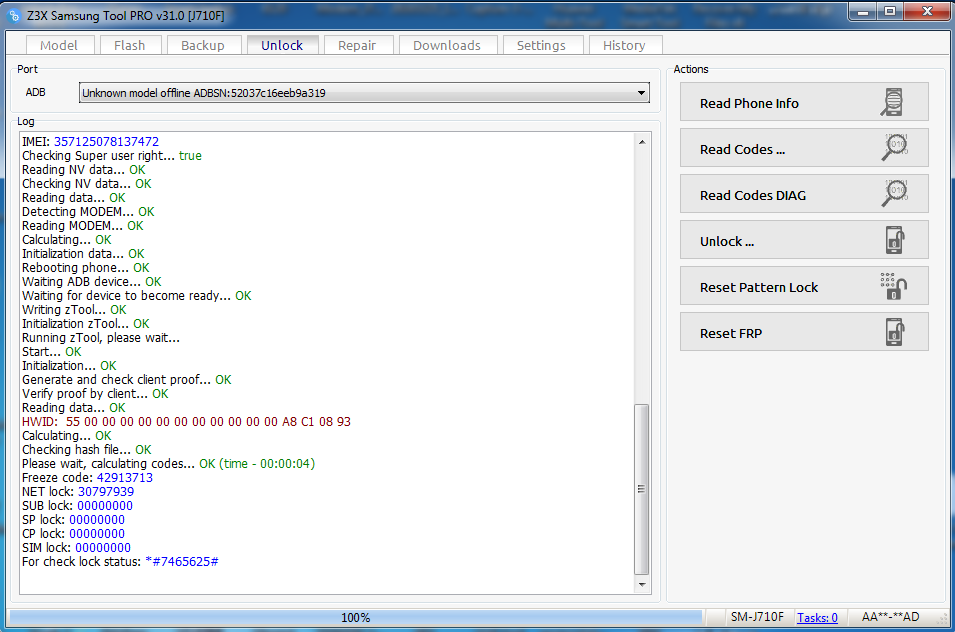Click the SM-J710F status bar entry
The image size is (955, 632).
[757, 617]
